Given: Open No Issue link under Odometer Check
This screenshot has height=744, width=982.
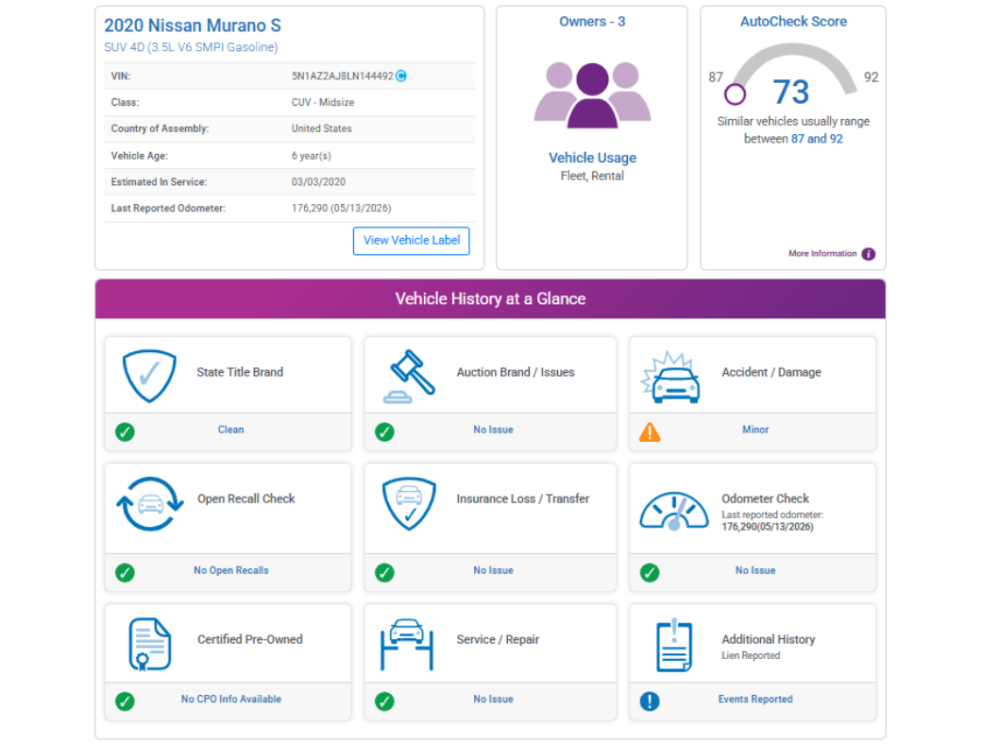Looking at the screenshot, I should [755, 571].
